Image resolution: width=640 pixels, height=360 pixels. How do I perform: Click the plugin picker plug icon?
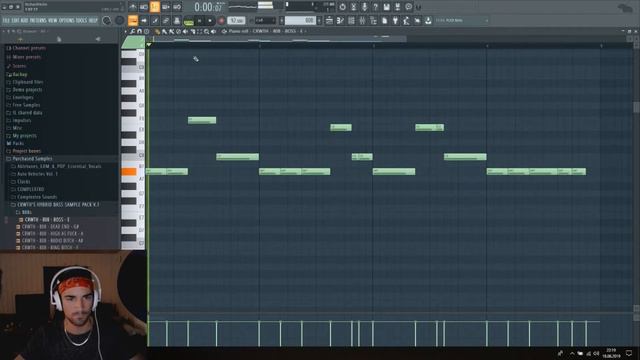(x=395, y=20)
